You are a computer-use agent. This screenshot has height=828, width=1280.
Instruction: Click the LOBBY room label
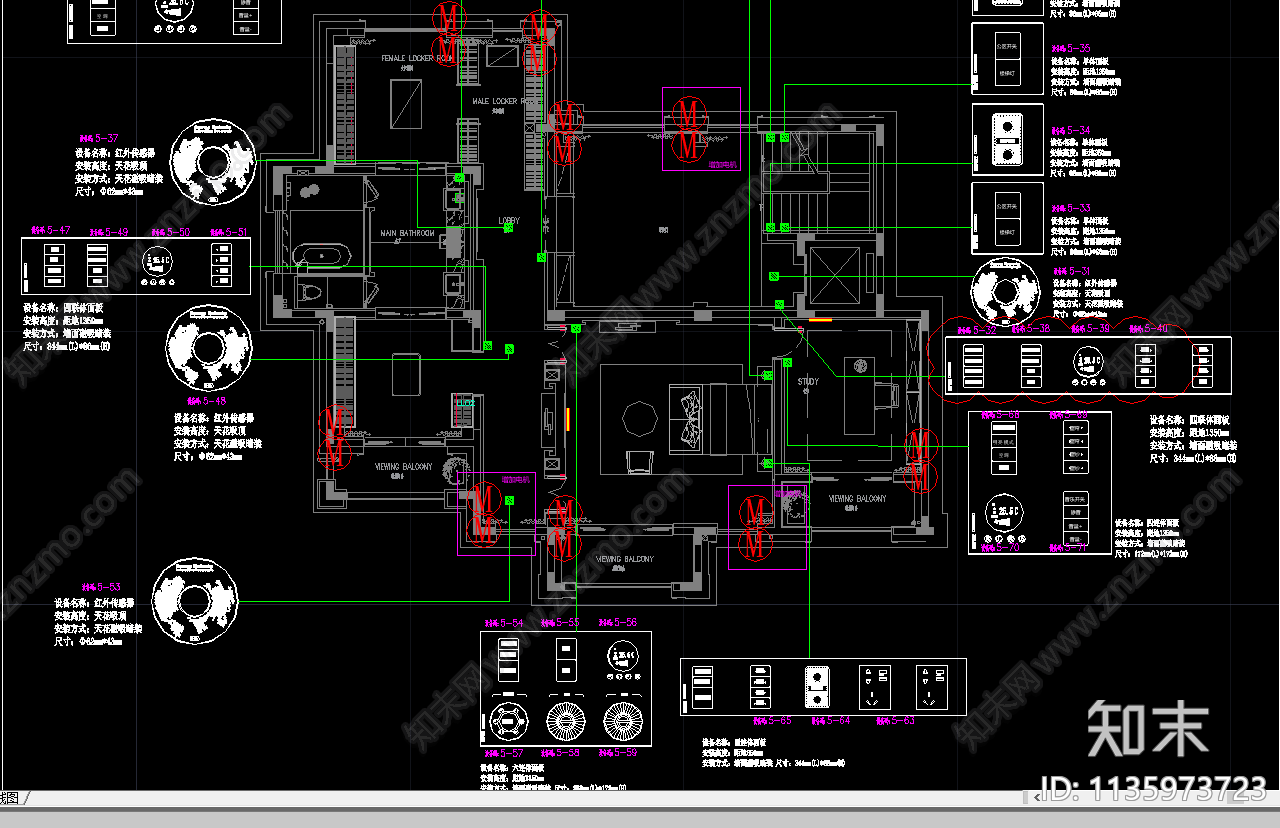pyautogui.click(x=509, y=221)
